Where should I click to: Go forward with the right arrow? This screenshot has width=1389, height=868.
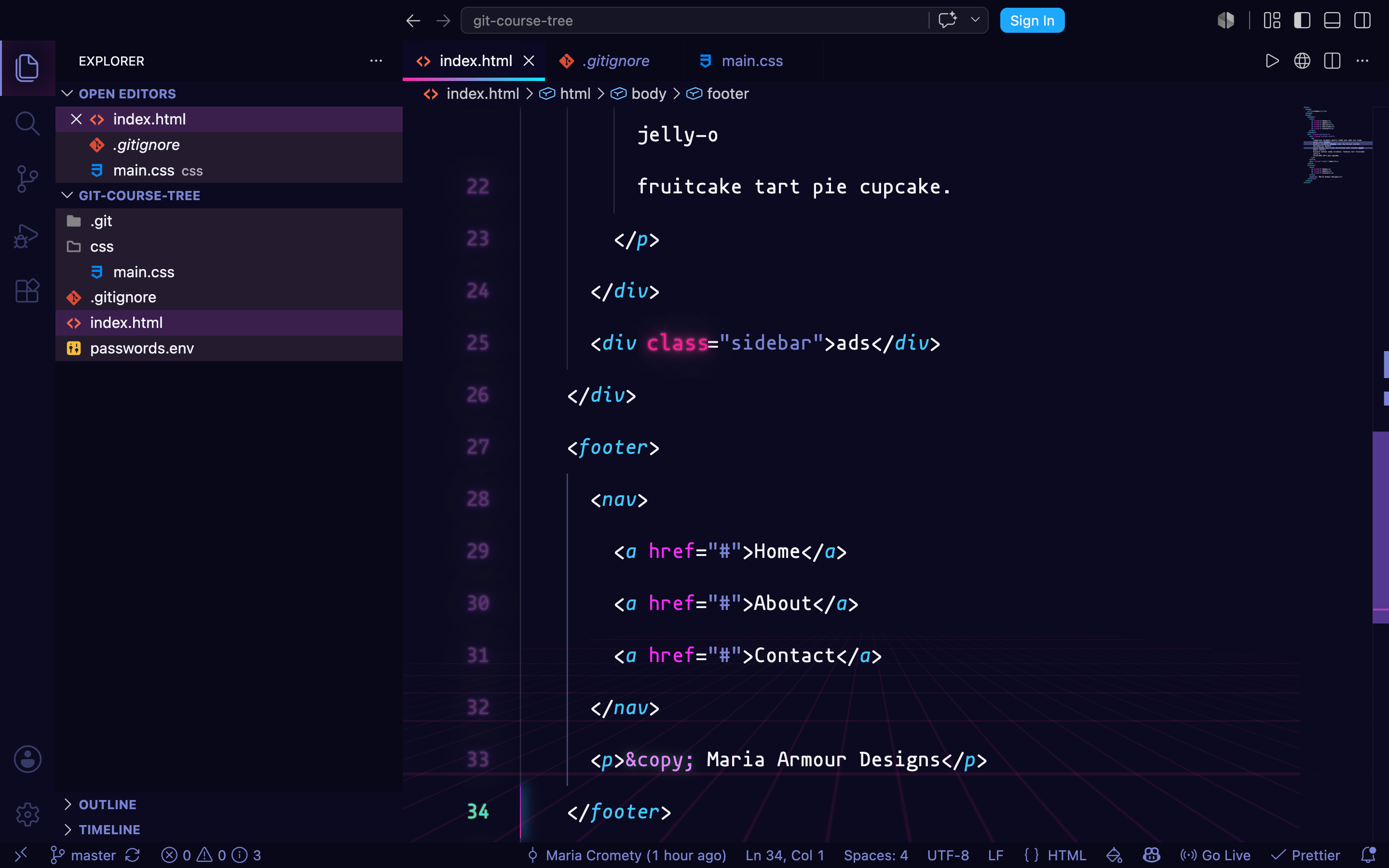(443, 21)
